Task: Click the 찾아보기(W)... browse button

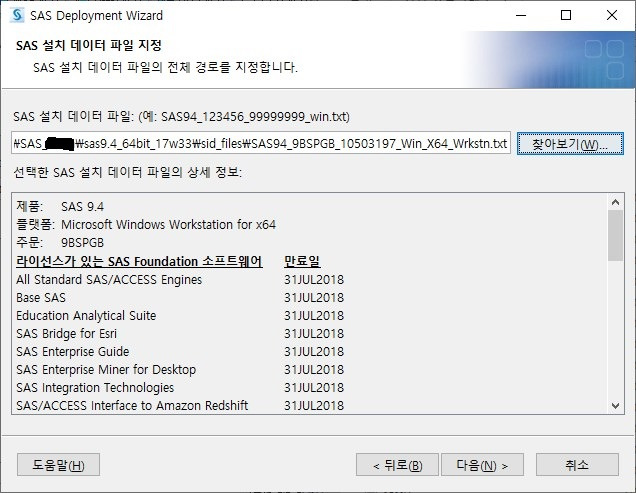Action: 570,144
